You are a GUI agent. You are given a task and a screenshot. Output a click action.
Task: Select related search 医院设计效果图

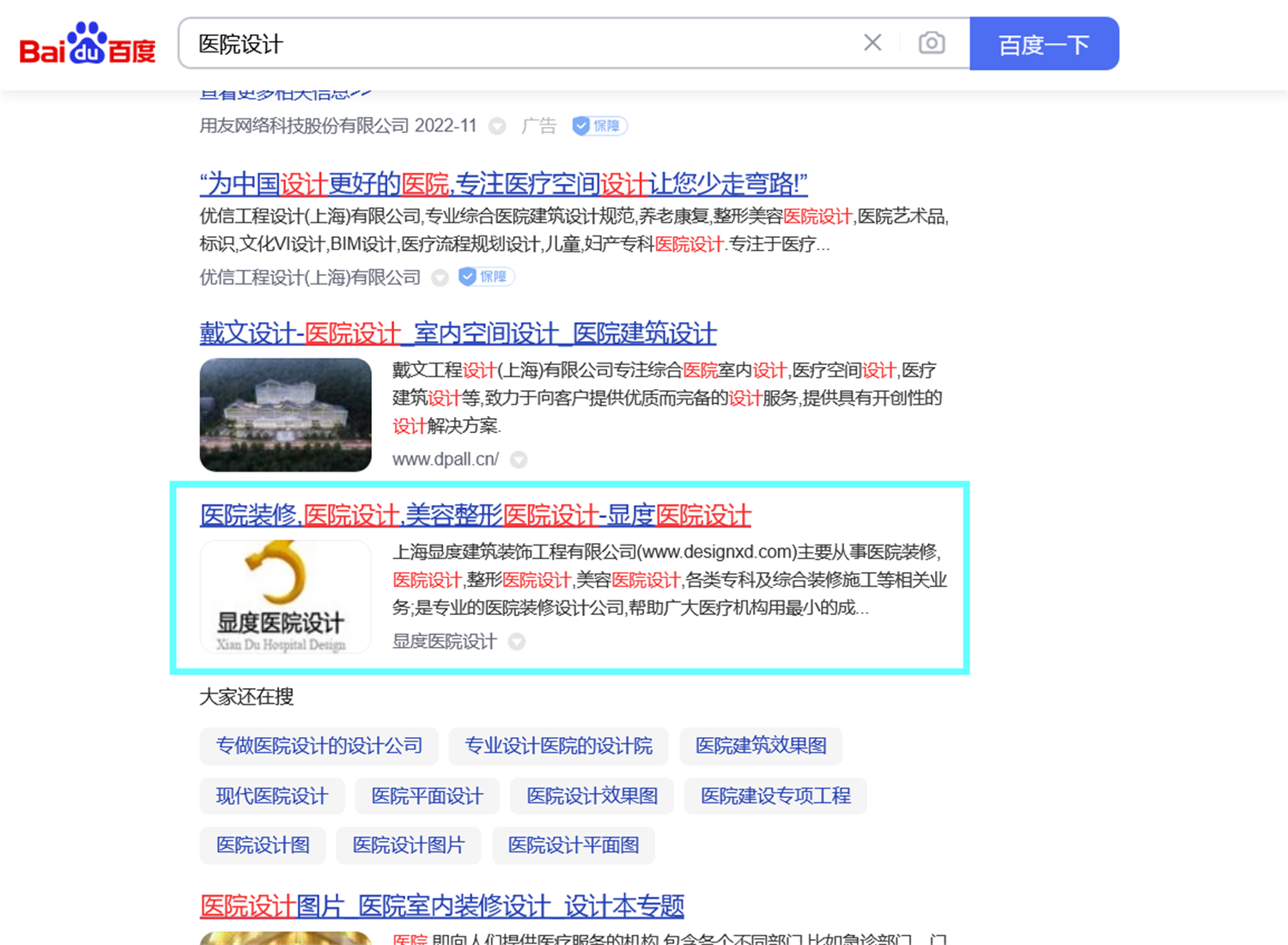[592, 796]
